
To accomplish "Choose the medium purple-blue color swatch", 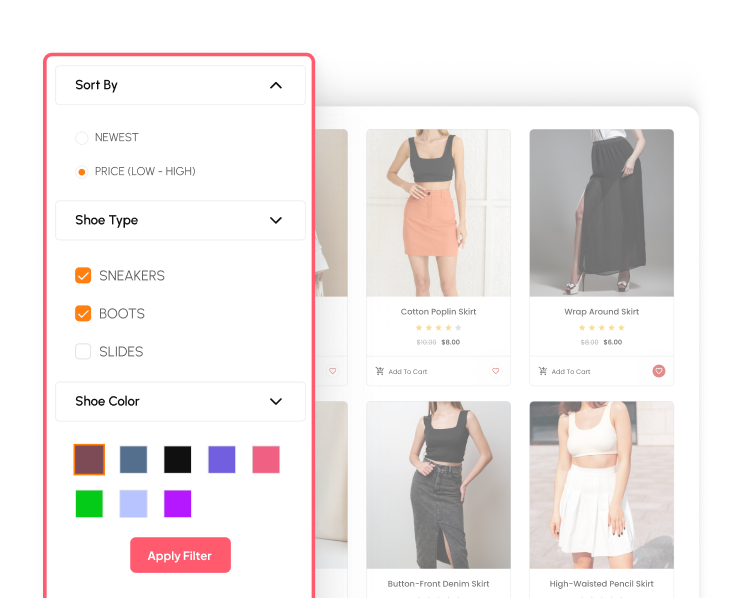I will tap(222, 459).
